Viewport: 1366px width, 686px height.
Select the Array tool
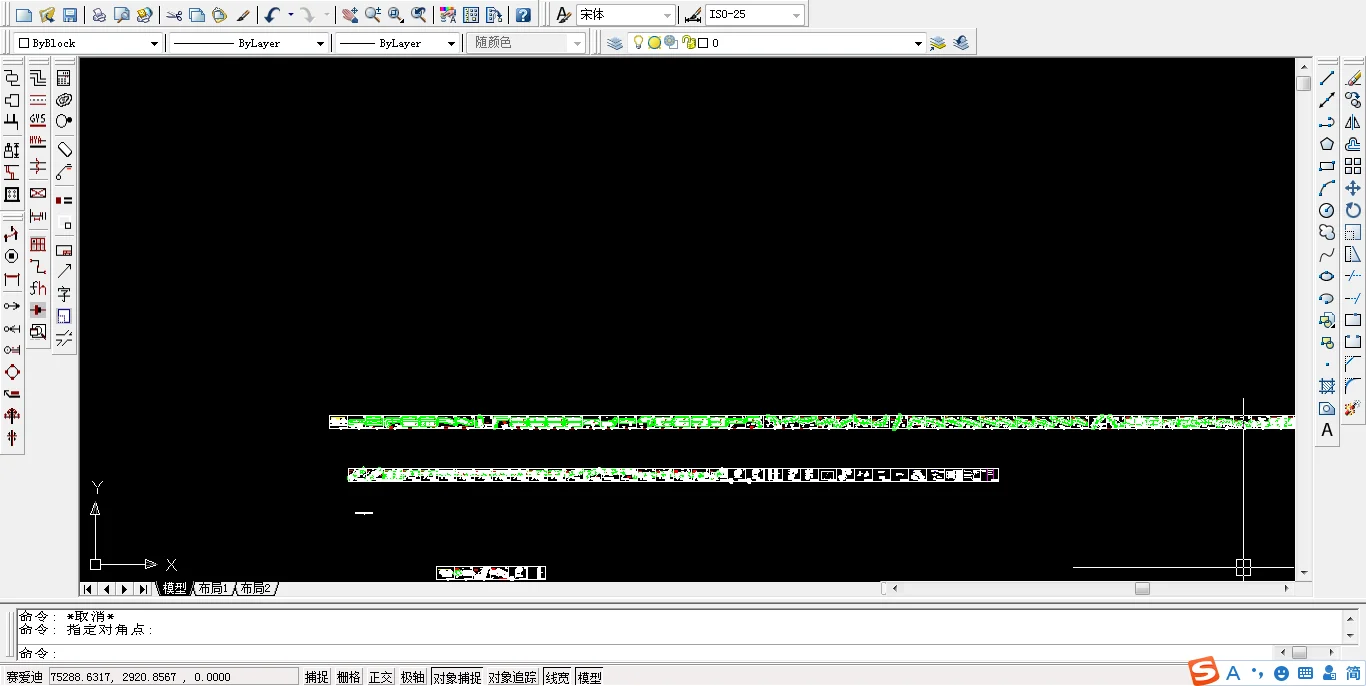pos(1353,166)
